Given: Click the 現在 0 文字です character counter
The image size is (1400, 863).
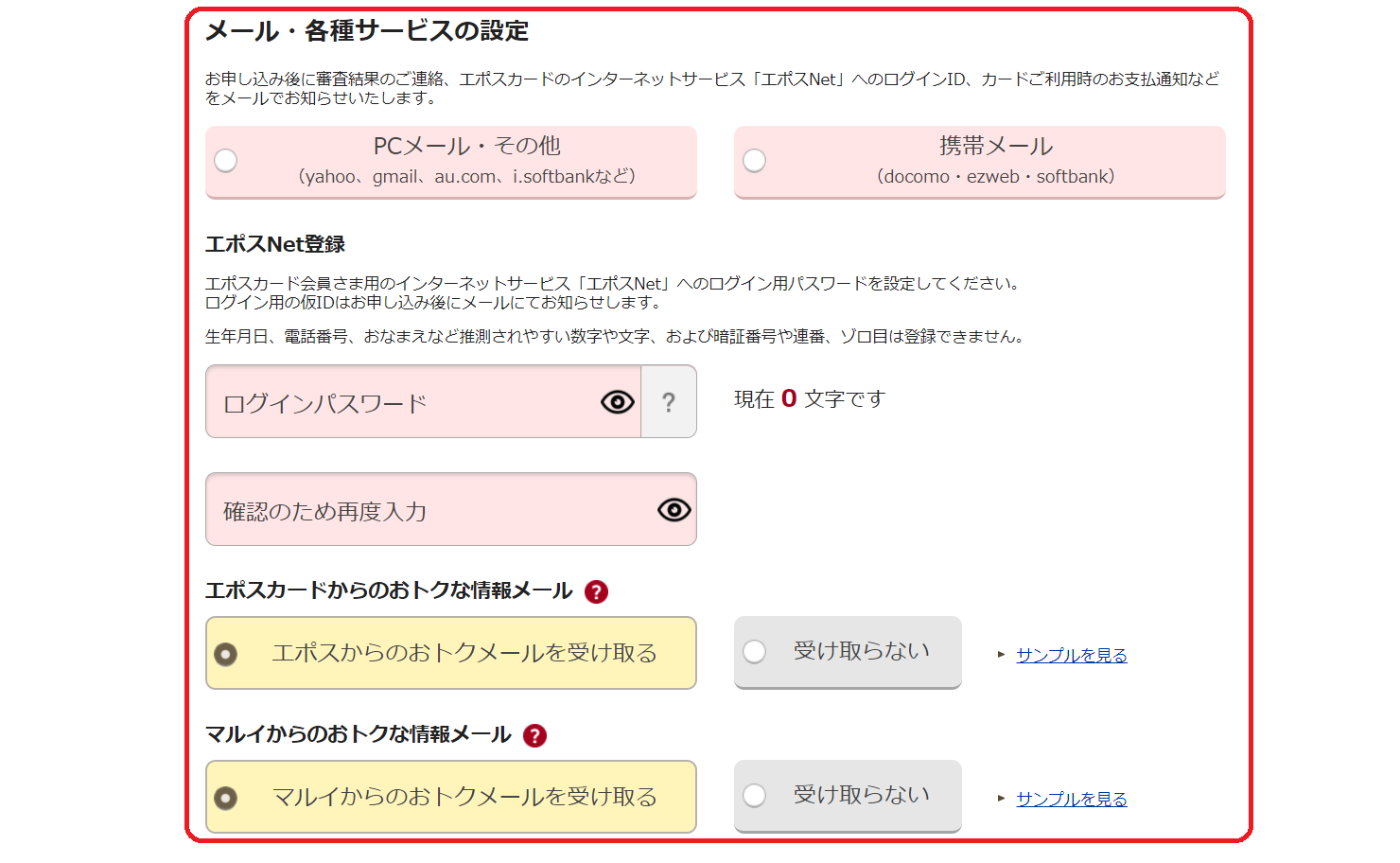Looking at the screenshot, I should 810,398.
